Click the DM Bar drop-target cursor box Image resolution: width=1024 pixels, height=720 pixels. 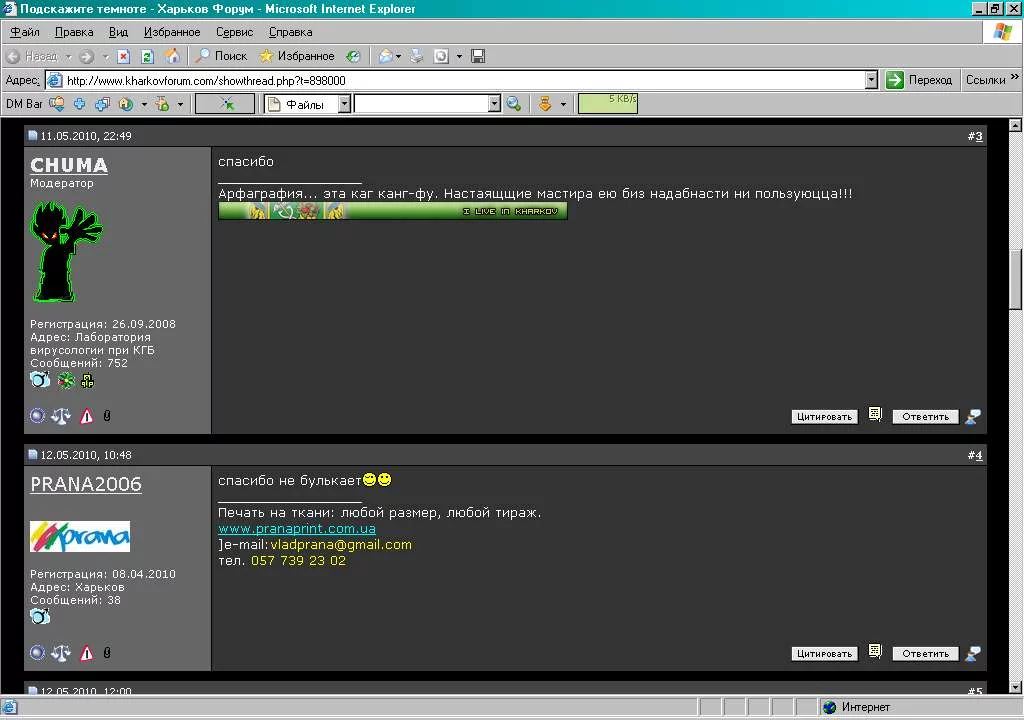pos(225,104)
